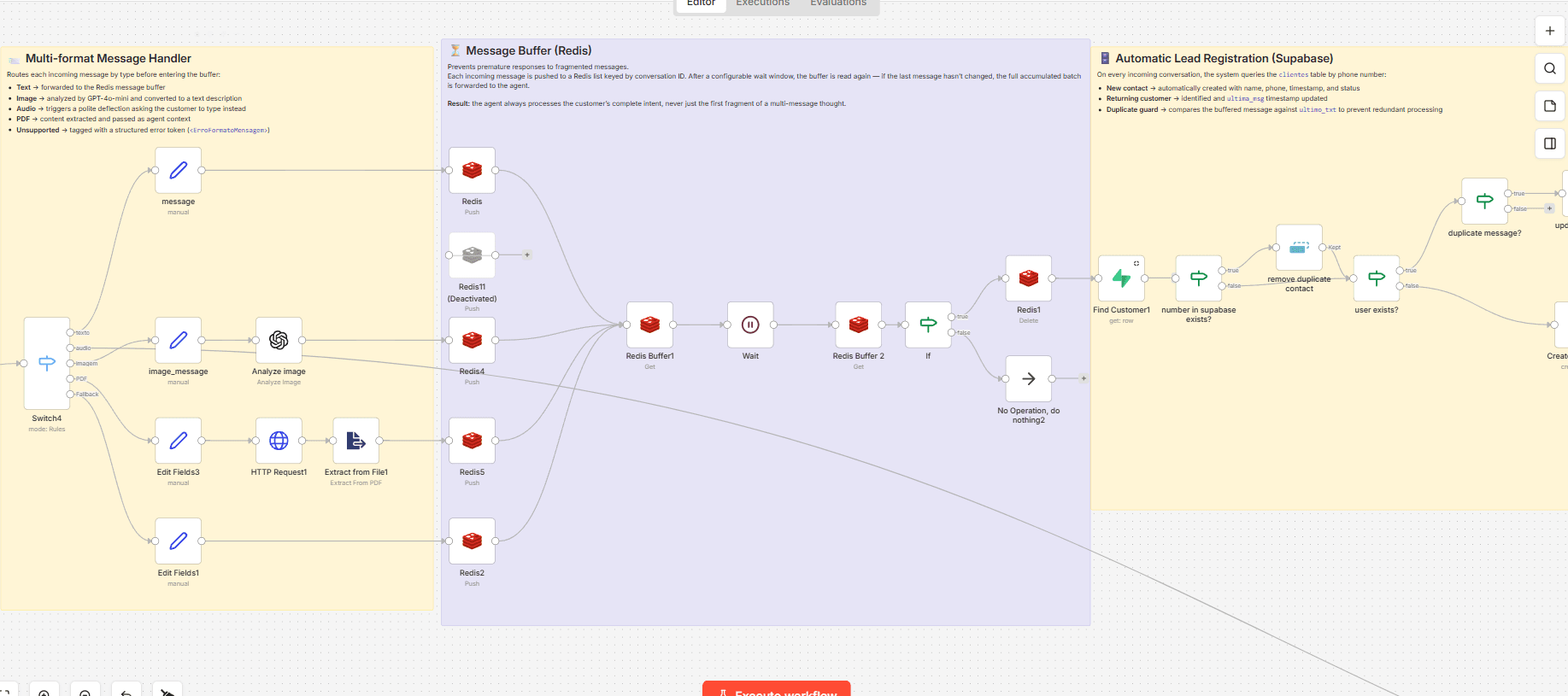Select the 'Redis5' Push node
The width and height of the screenshot is (1568, 696).
[x=472, y=441]
